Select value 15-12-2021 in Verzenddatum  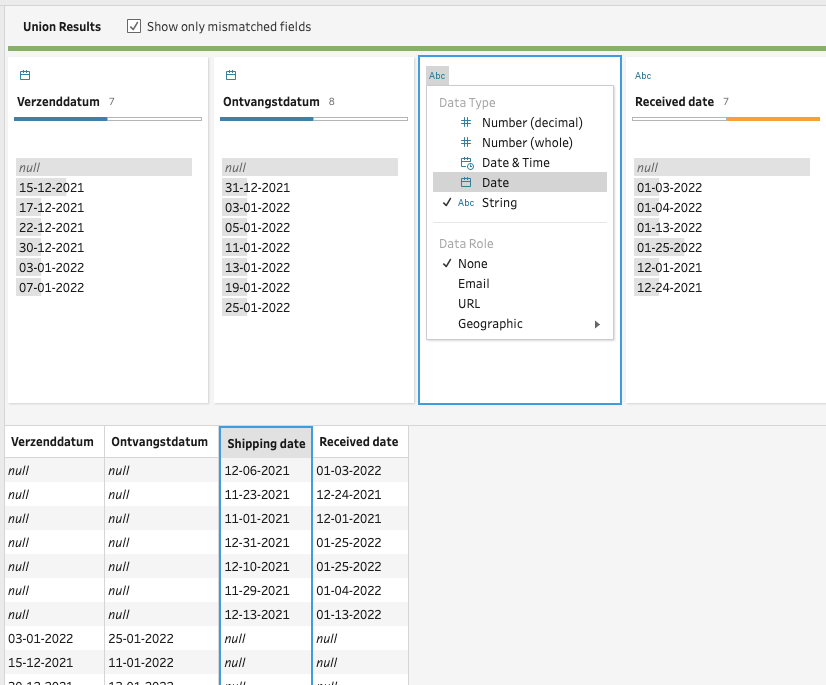[51, 188]
